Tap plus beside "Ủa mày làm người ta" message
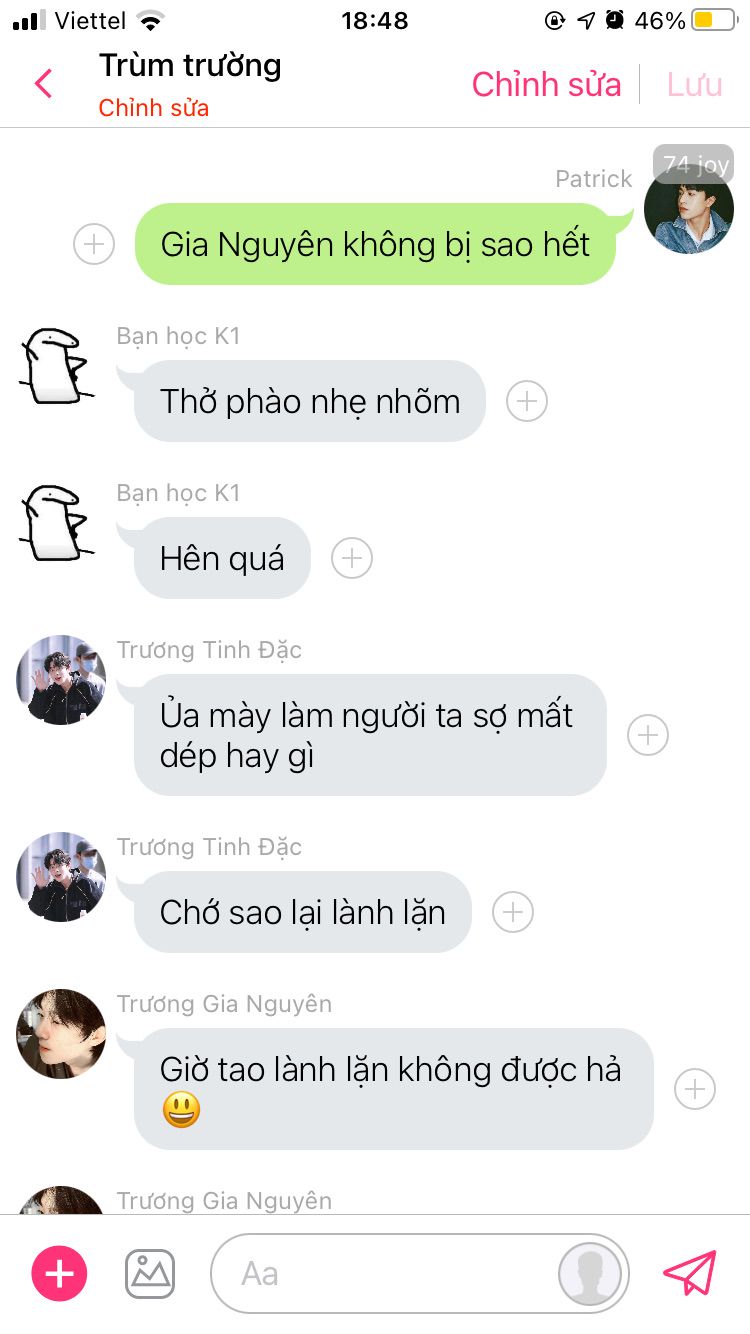Image resolution: width=750 pixels, height=1334 pixels. tap(648, 735)
